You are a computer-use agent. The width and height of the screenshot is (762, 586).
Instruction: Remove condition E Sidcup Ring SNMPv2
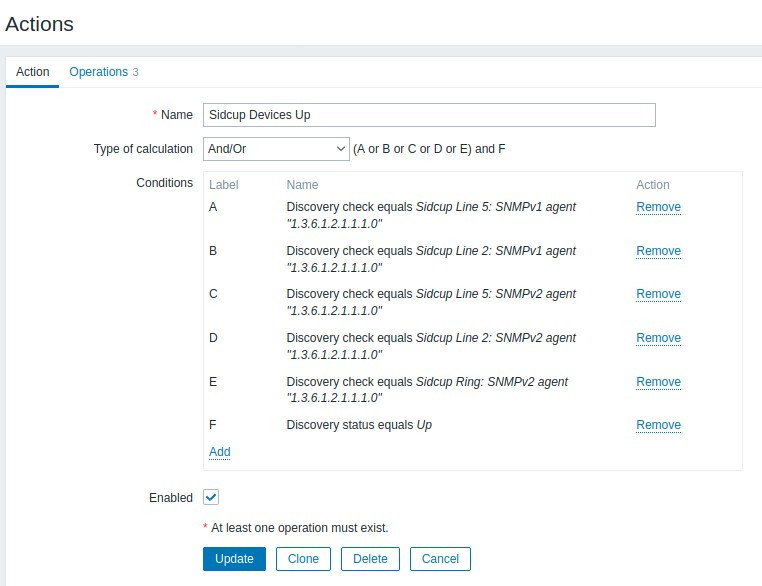(658, 382)
